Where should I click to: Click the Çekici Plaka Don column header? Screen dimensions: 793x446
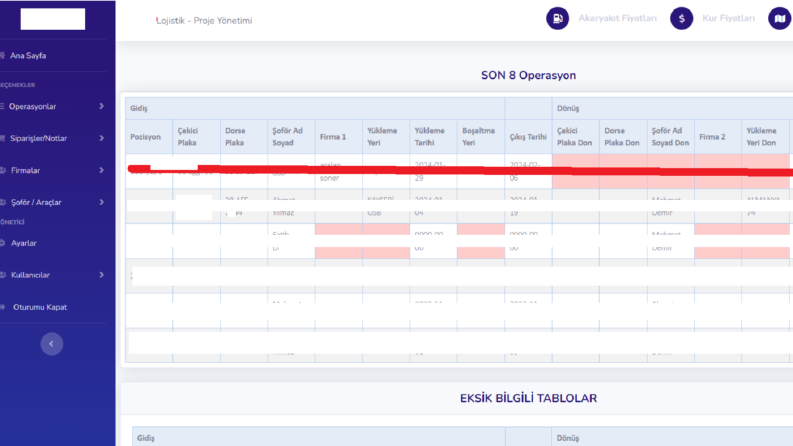(x=575, y=137)
